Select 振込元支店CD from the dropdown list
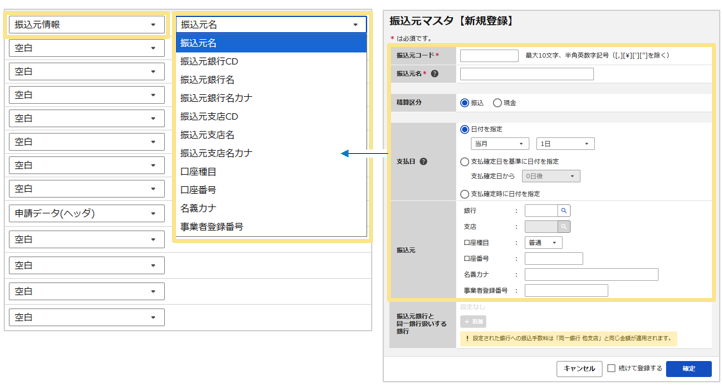 [271, 117]
